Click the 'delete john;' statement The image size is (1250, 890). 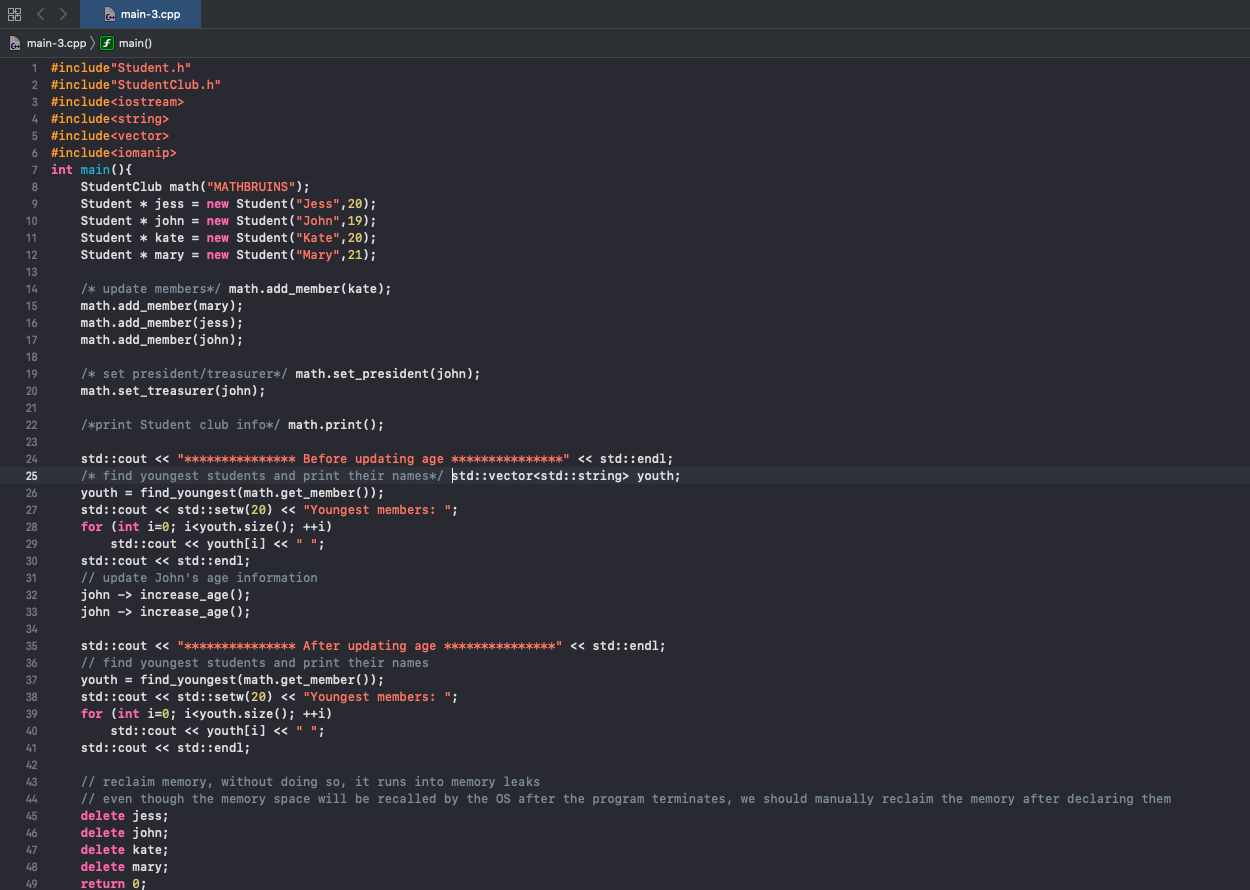[x=125, y=833]
